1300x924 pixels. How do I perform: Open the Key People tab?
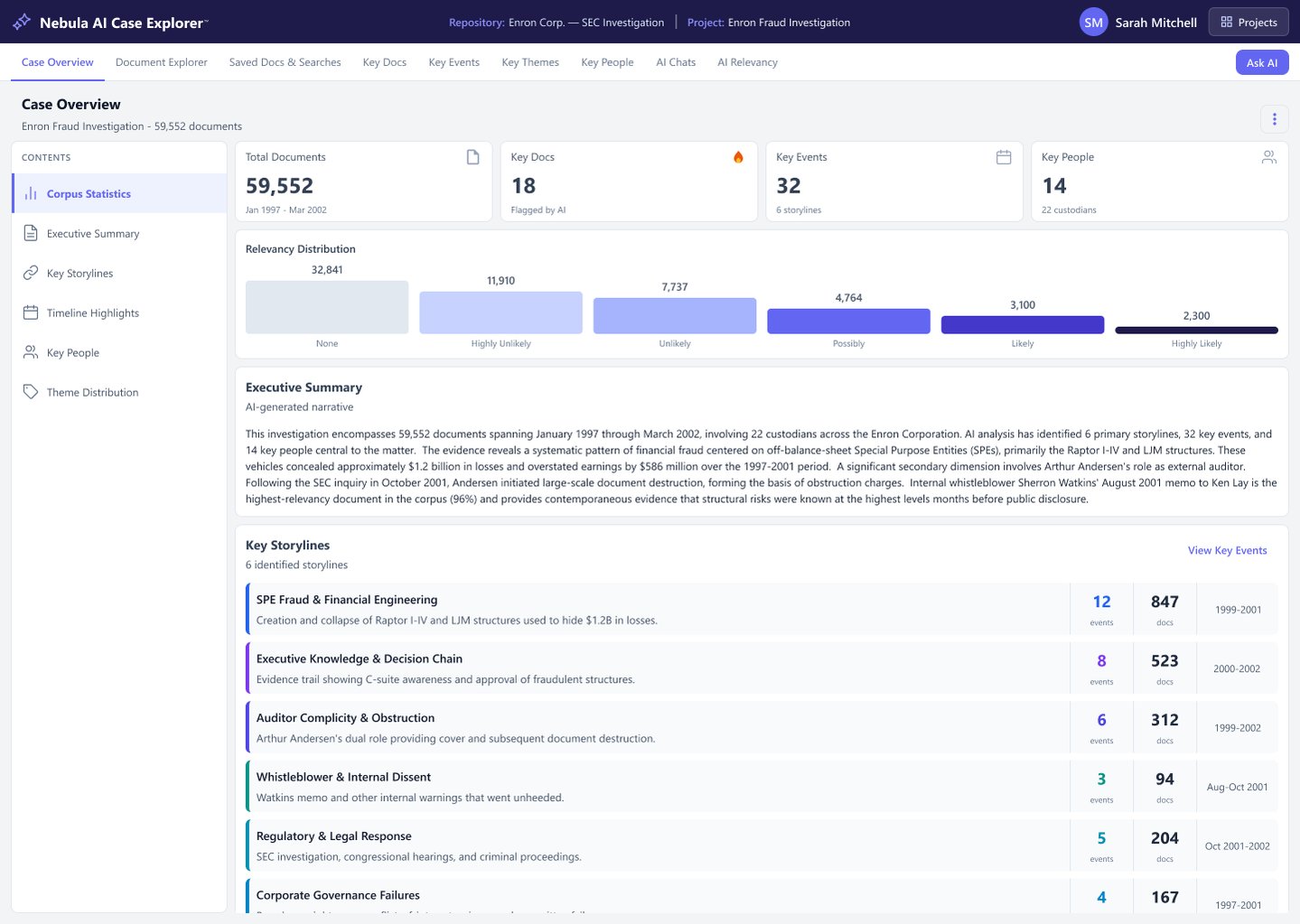[x=607, y=62]
